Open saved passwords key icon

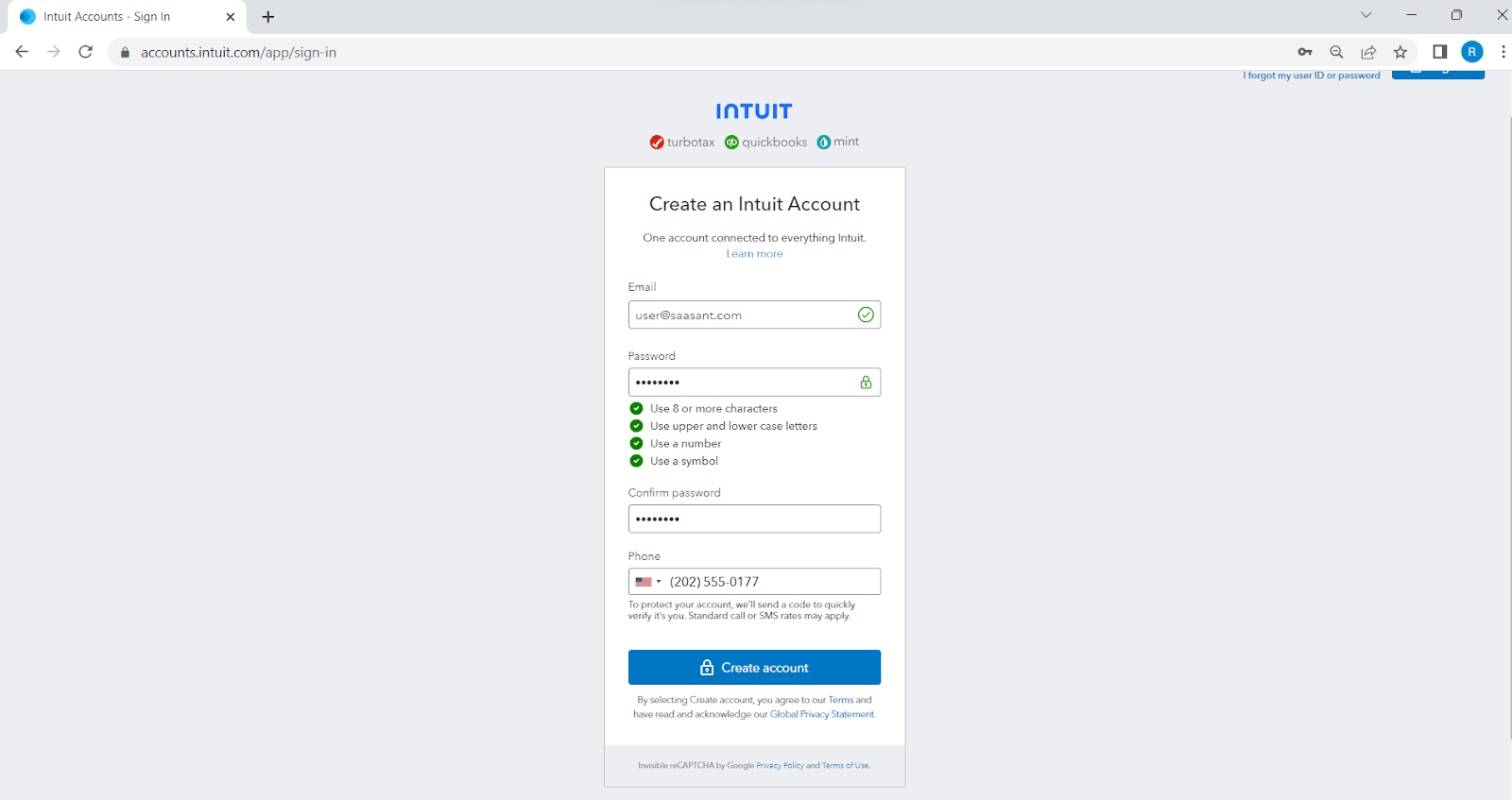(x=1305, y=52)
